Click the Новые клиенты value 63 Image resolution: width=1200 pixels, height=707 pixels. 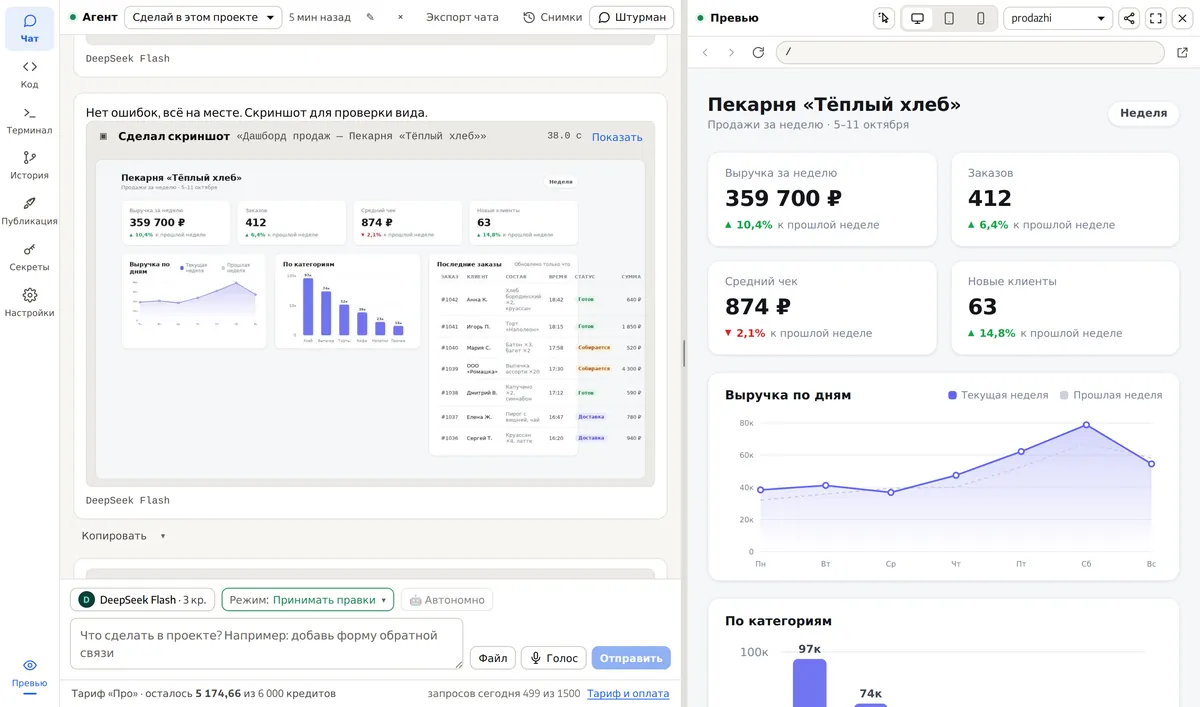(x=982, y=307)
